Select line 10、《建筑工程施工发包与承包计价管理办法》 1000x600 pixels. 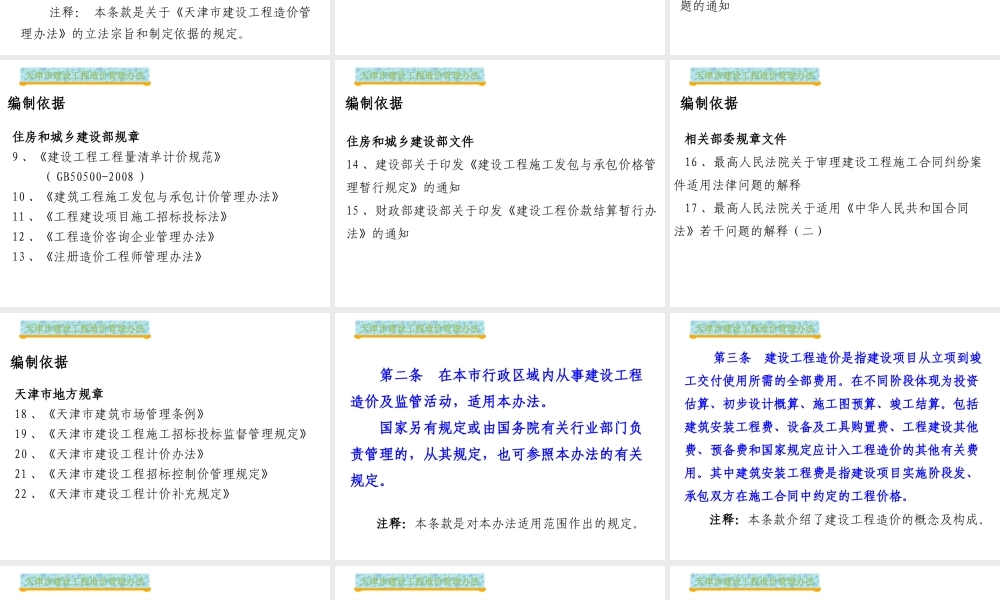pyautogui.click(x=146, y=196)
